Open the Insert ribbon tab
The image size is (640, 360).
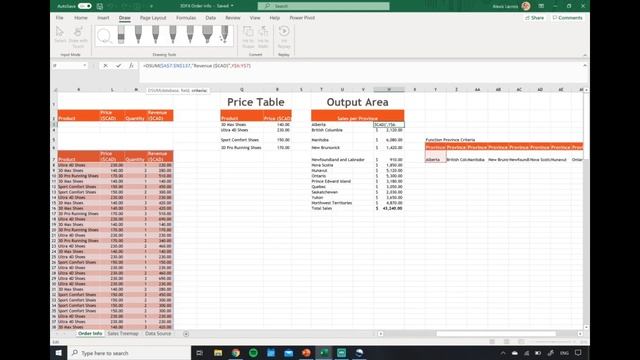[103, 18]
